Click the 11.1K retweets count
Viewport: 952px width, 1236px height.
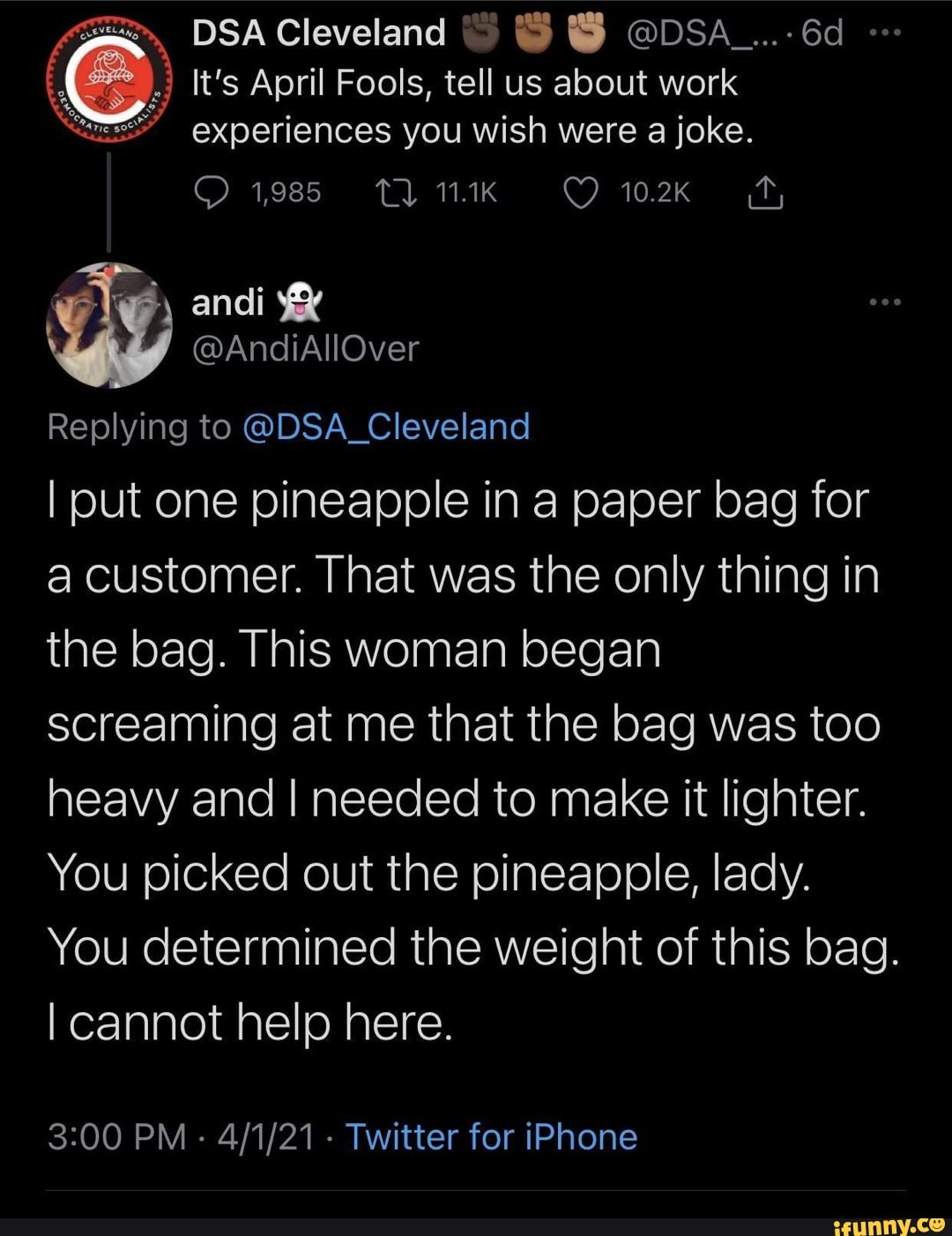pos(466,193)
